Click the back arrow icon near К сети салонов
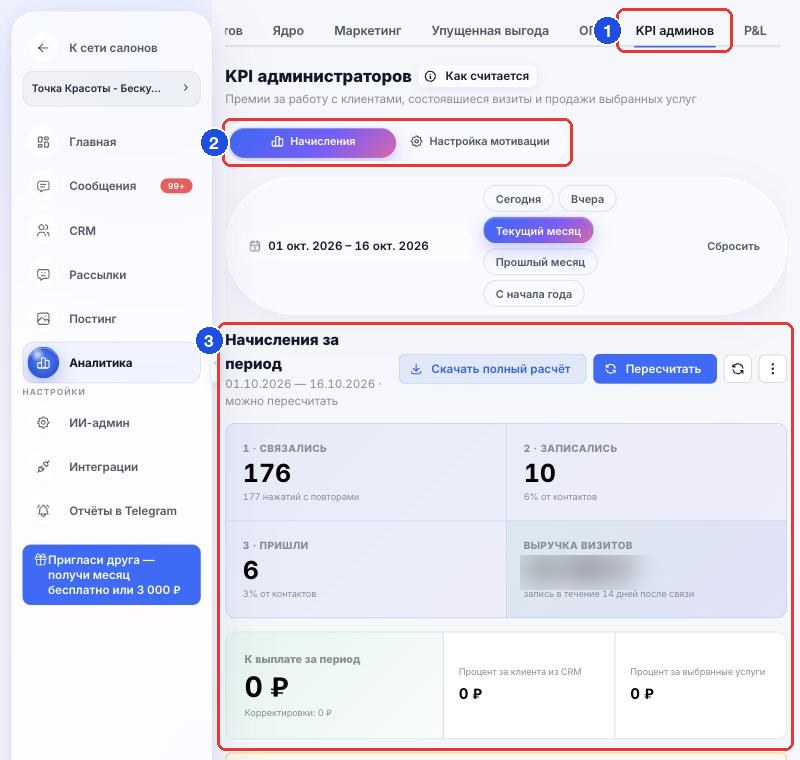 [43, 48]
